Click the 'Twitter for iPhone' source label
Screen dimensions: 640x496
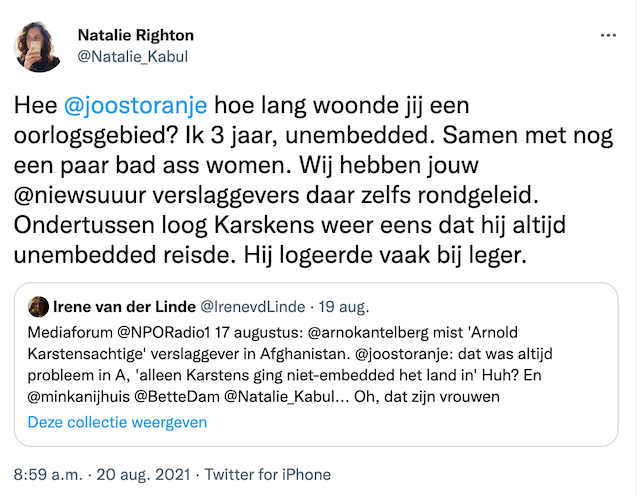(268, 475)
